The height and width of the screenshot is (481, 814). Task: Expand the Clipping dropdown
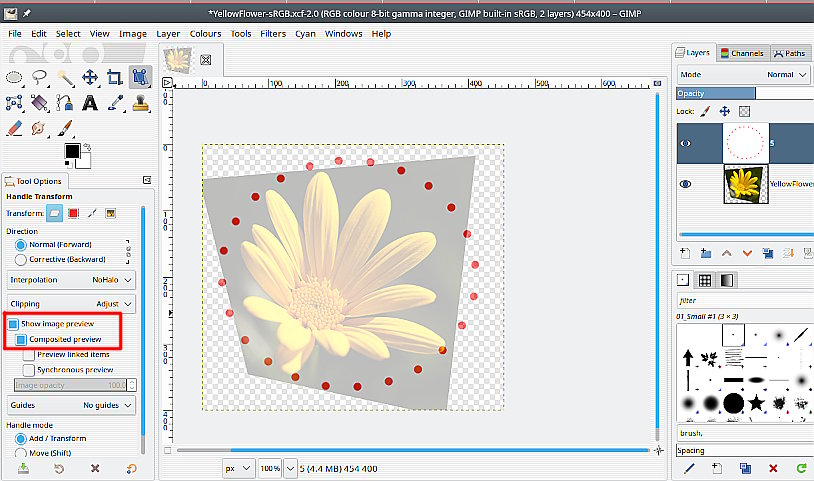[71, 303]
